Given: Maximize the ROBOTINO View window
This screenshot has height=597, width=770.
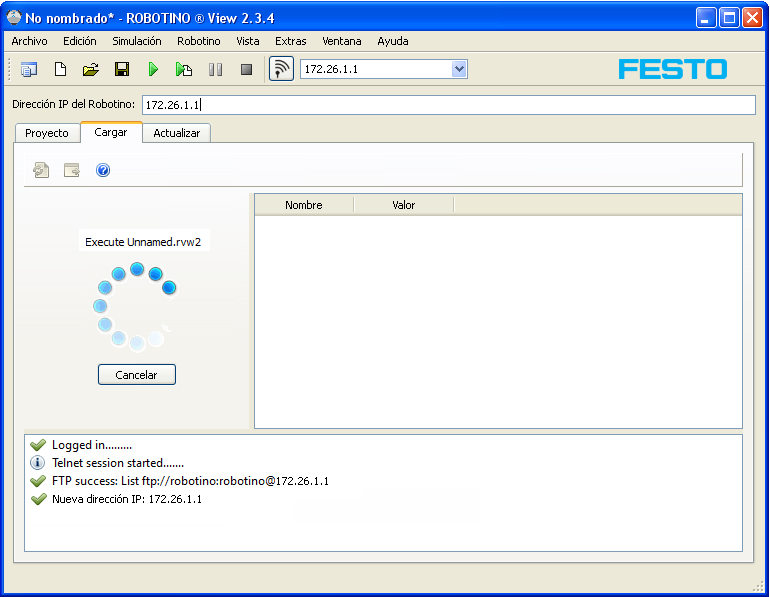Looking at the screenshot, I should 729,18.
